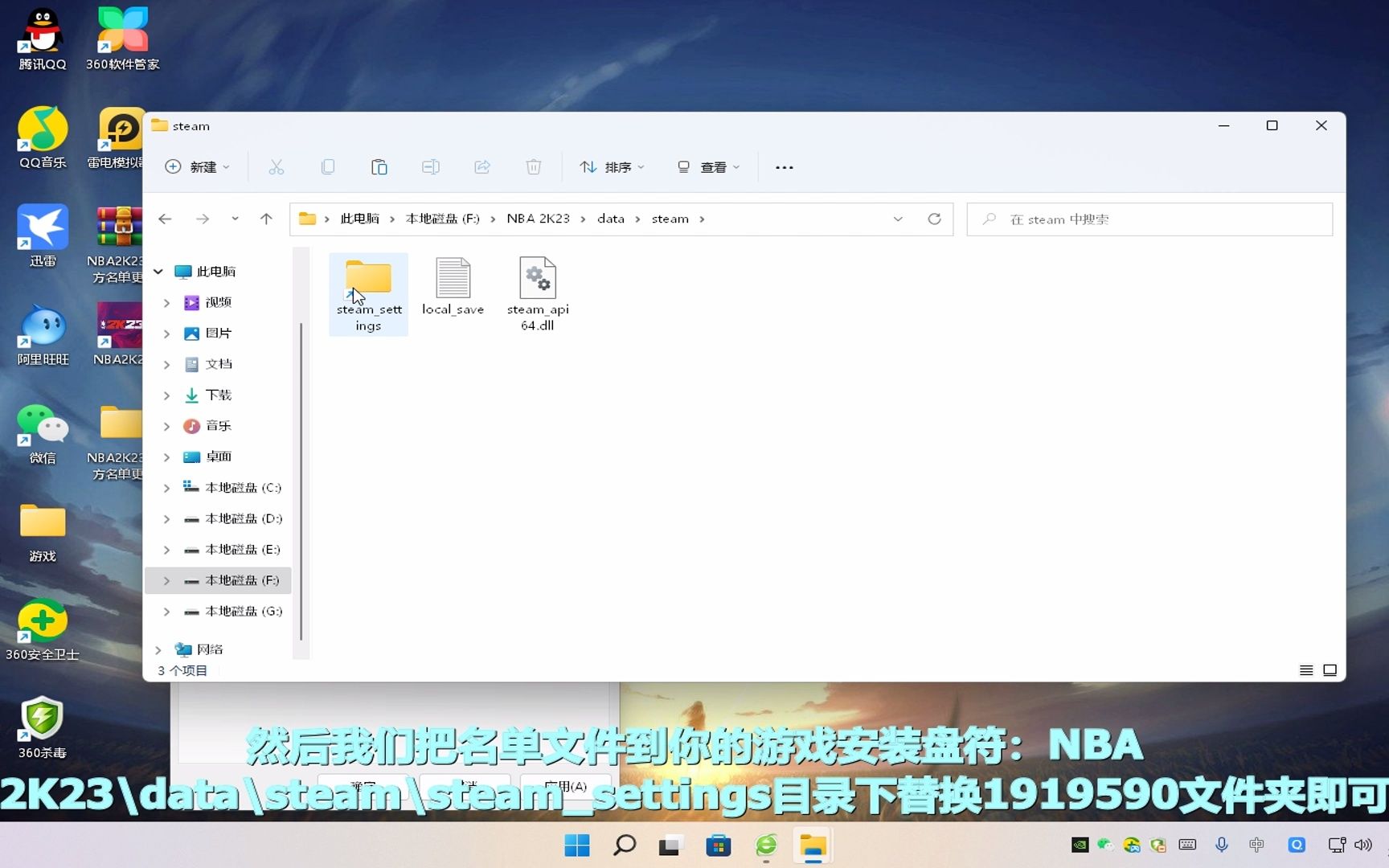Screen dimensions: 1389x868
Task: Open the 新建 (New) dropdown
Action: pos(197,167)
